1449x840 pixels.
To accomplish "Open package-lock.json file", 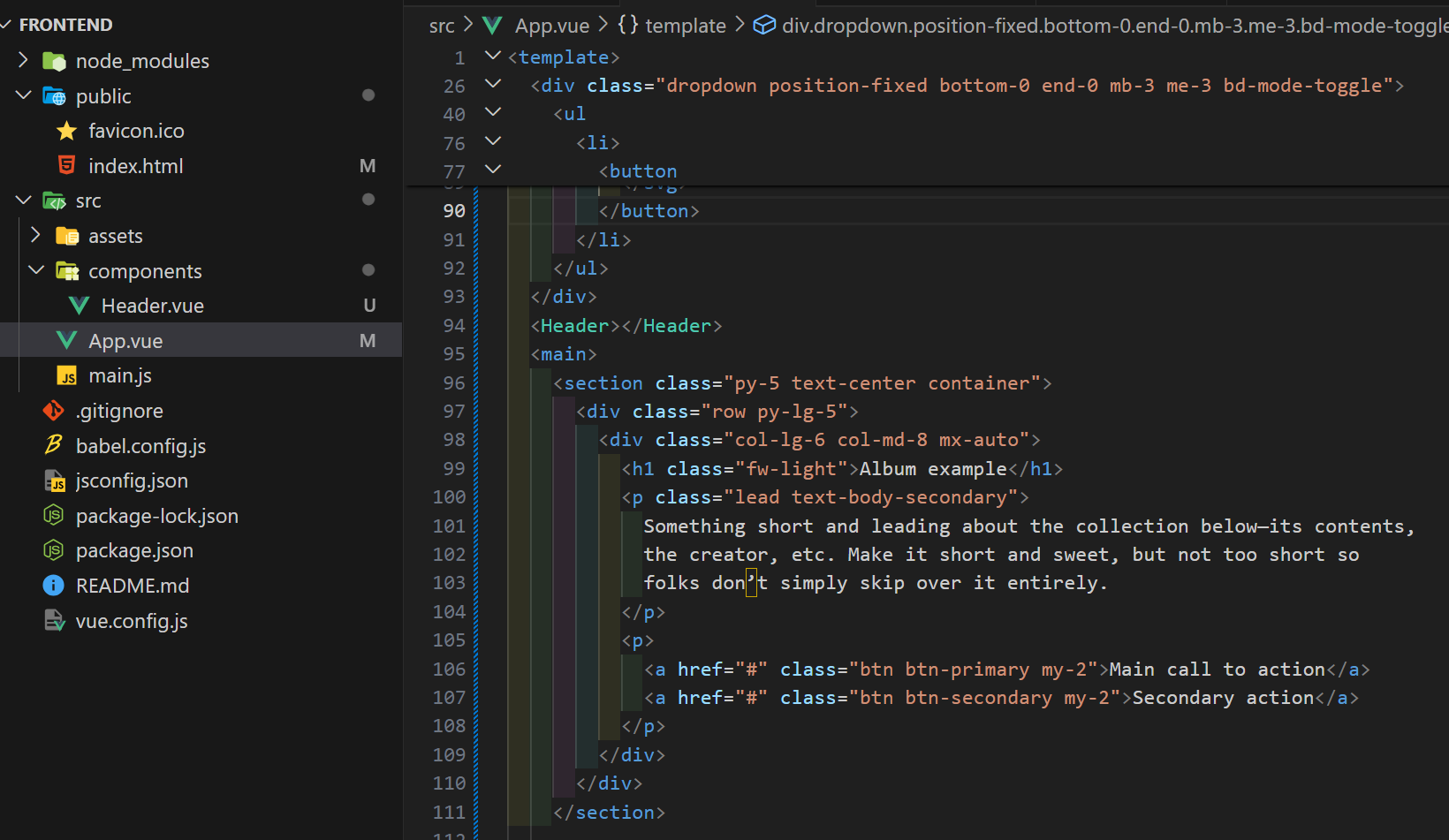I will 156,515.
